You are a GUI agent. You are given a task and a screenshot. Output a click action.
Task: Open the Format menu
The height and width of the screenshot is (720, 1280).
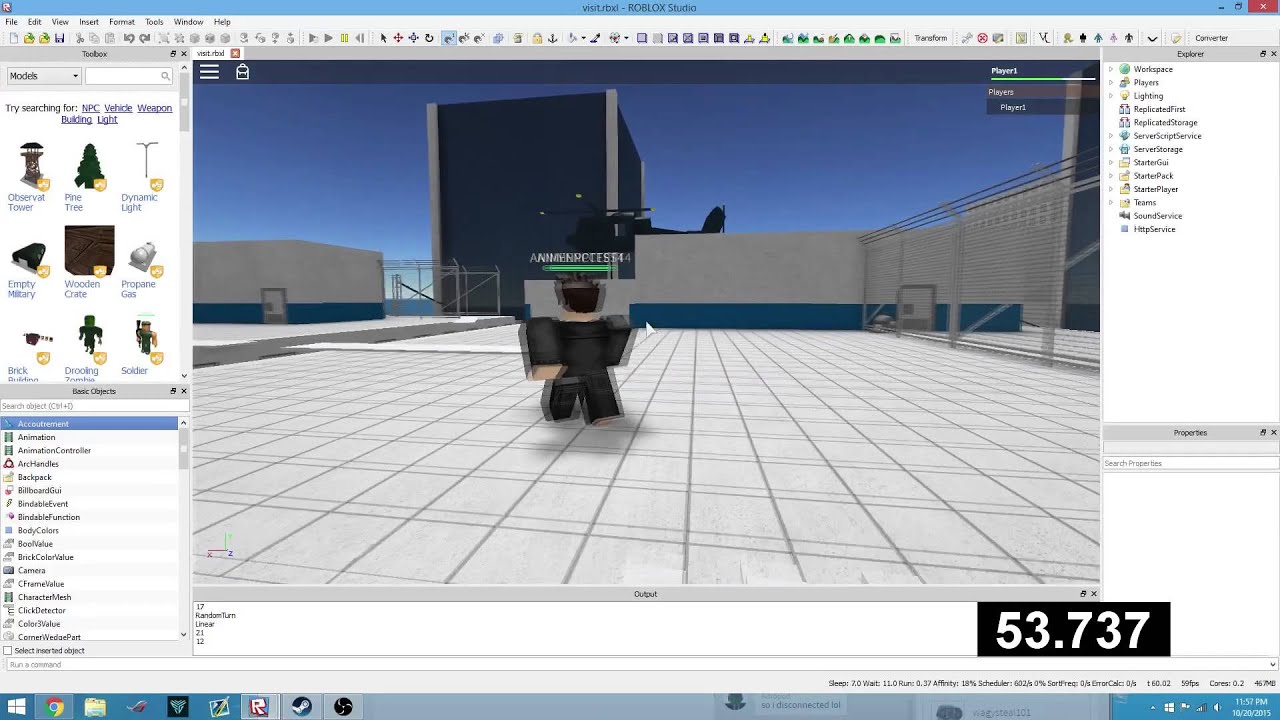pos(122,21)
